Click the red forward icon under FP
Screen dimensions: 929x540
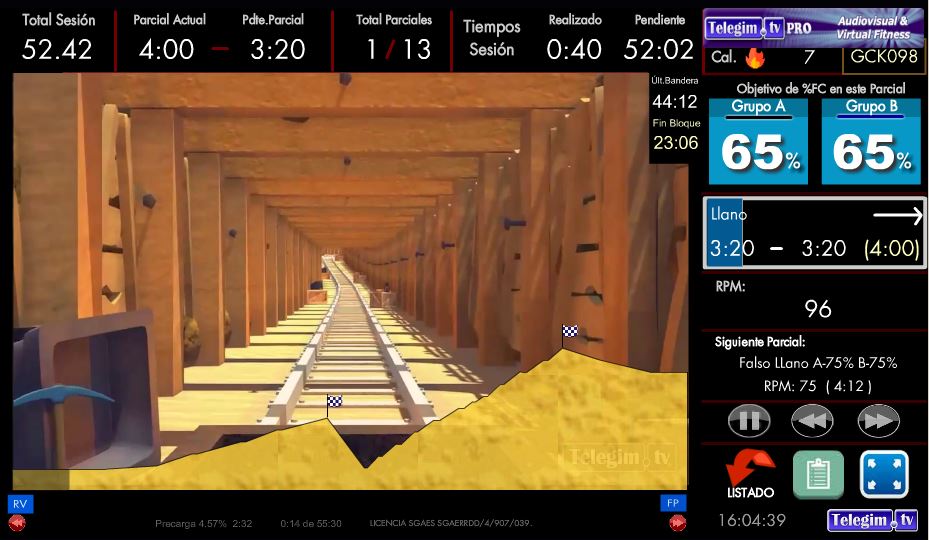(x=677, y=522)
